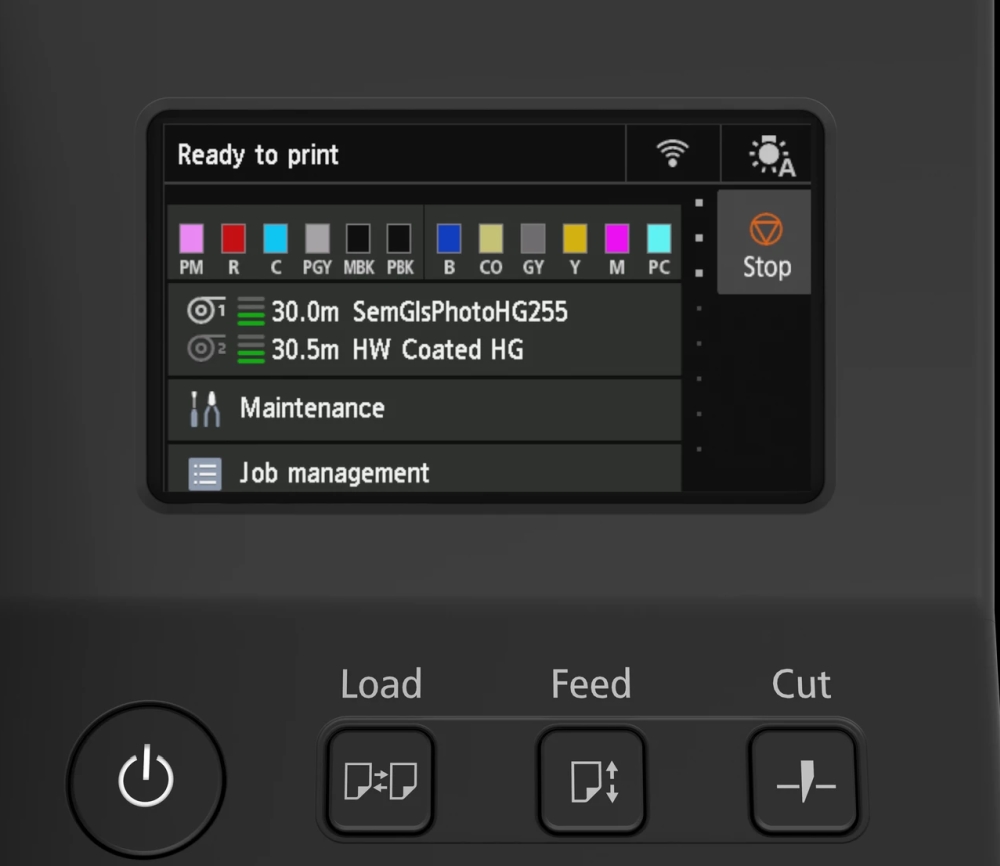Tap the R red ink swatch
The image size is (1000, 866).
pos(233,239)
